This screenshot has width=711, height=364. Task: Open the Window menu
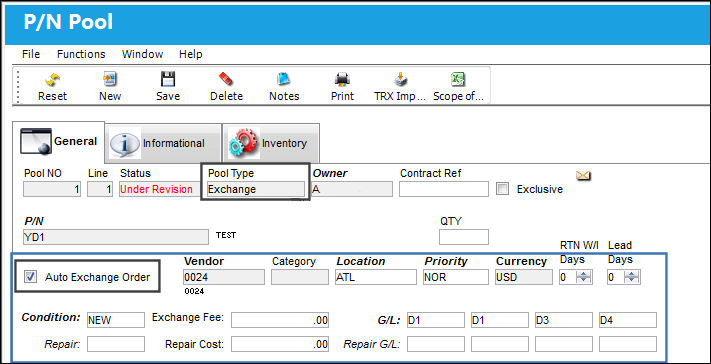coord(142,54)
